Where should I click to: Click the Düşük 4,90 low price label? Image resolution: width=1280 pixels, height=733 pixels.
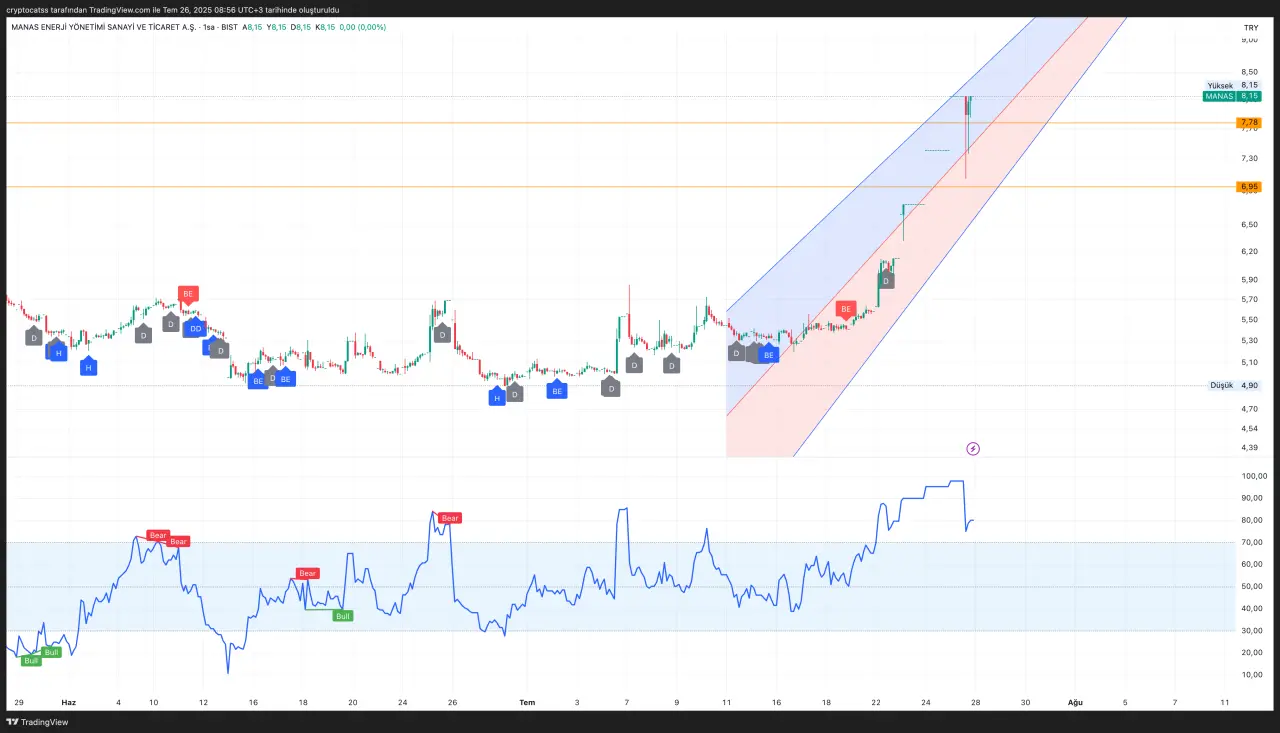pos(1235,385)
